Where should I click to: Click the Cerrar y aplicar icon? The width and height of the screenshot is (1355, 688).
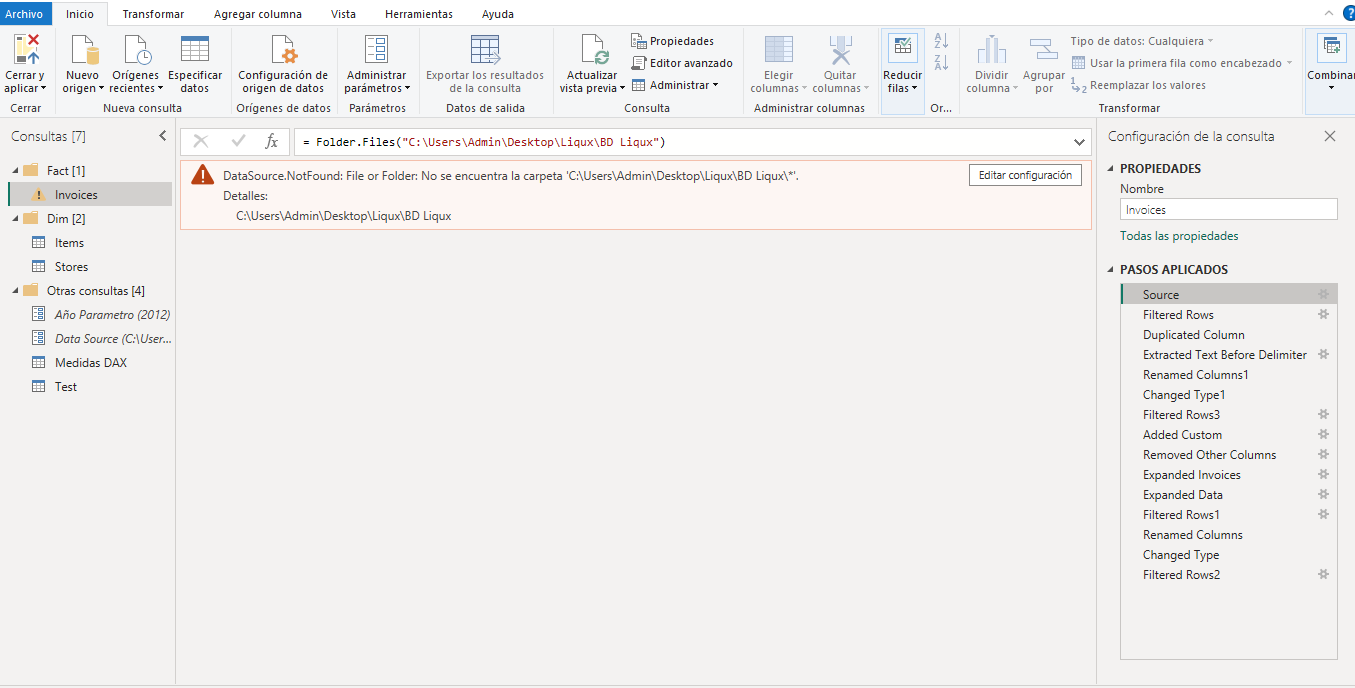tap(25, 50)
